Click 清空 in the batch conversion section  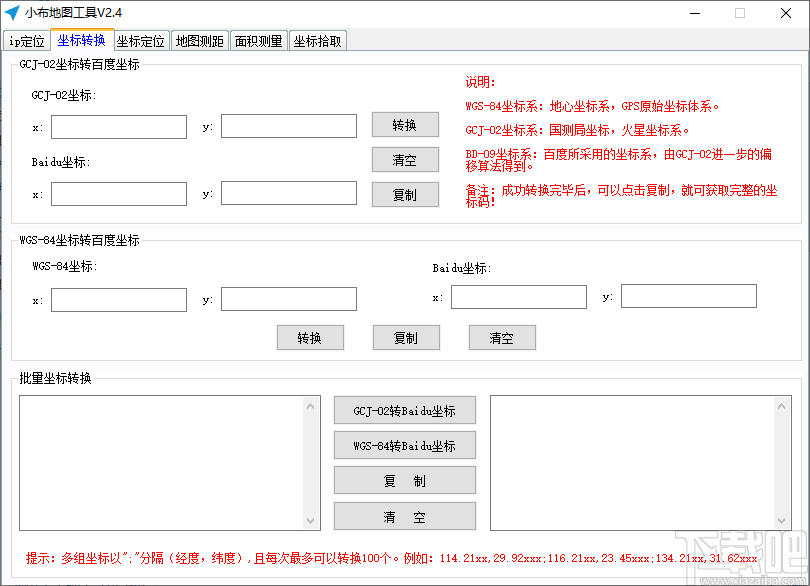pyautogui.click(x=404, y=515)
